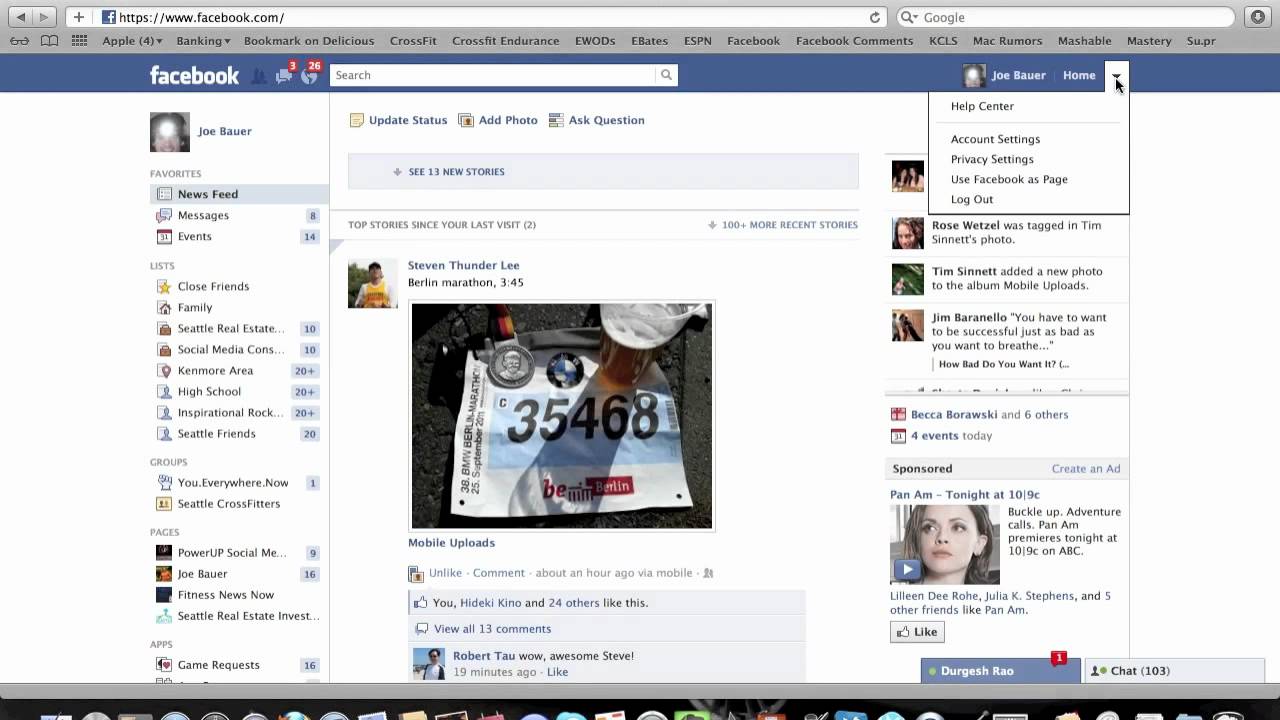Image resolution: width=1280 pixels, height=720 pixels.
Task: Open Berlin marathon bib photo
Action: pos(562,416)
